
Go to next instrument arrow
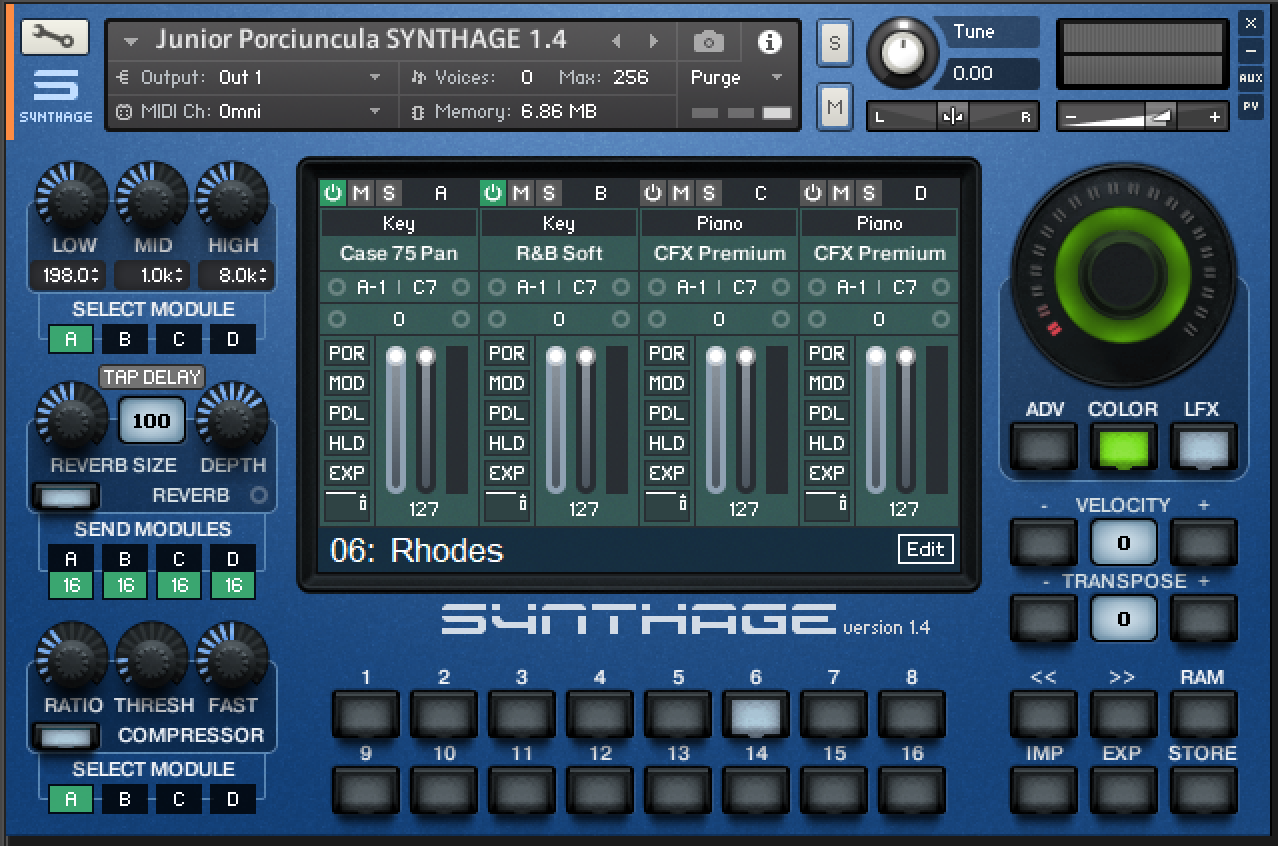click(654, 41)
